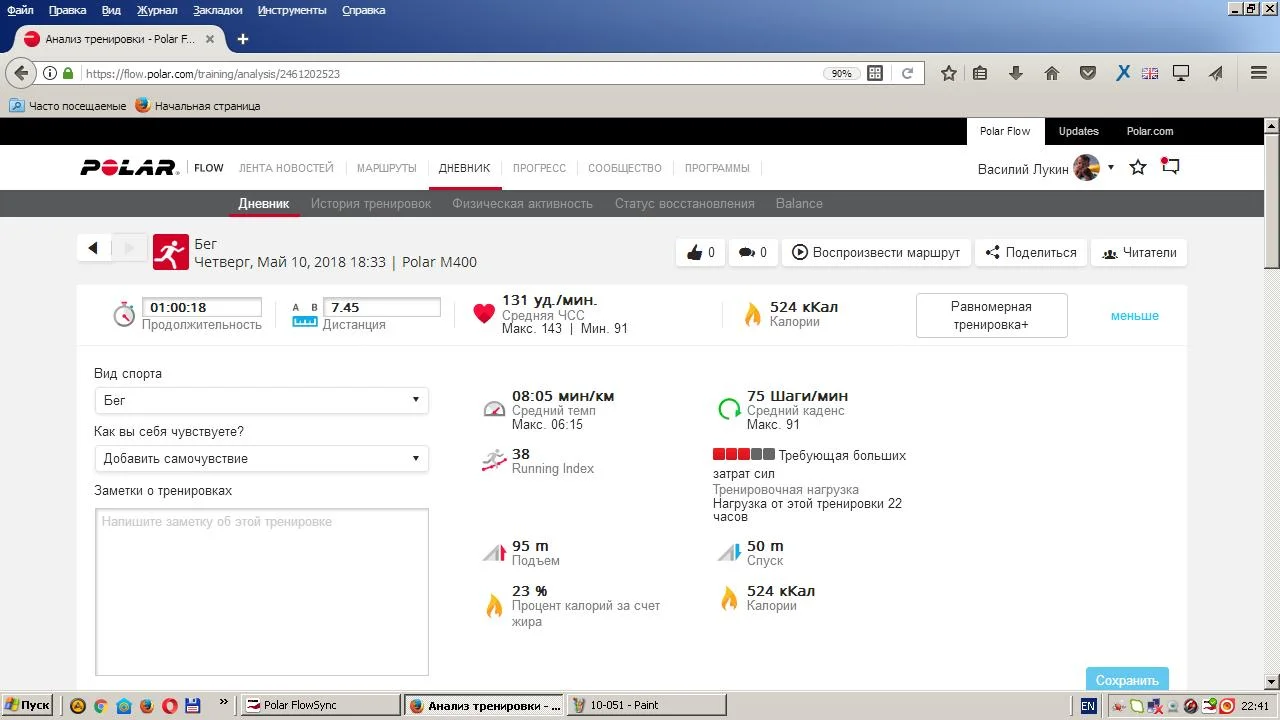Click the меньше link
Image resolution: width=1280 pixels, height=720 pixels.
(1135, 316)
